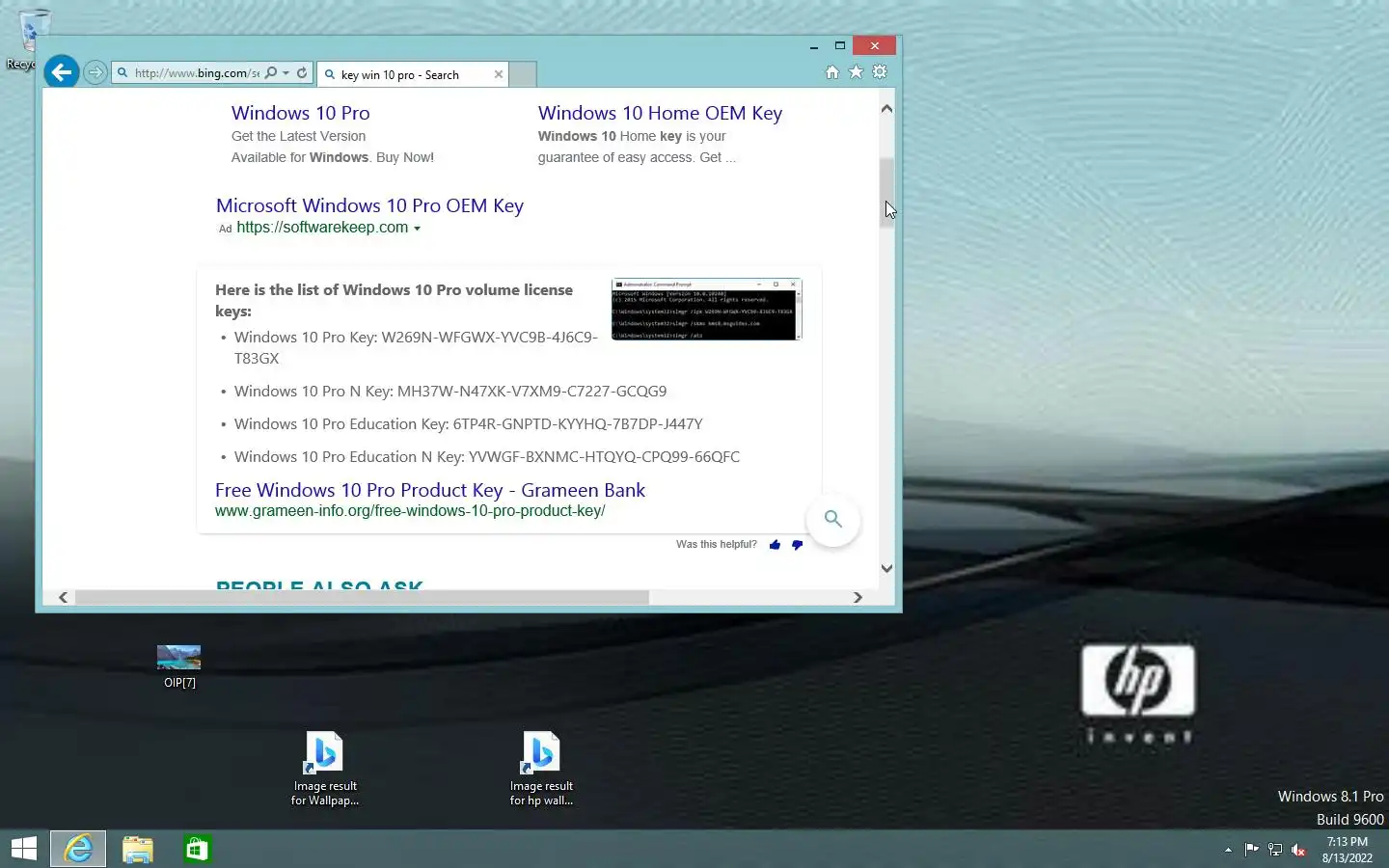Click the search magnifier in address bar
This screenshot has width=1389, height=868.
tap(271, 72)
